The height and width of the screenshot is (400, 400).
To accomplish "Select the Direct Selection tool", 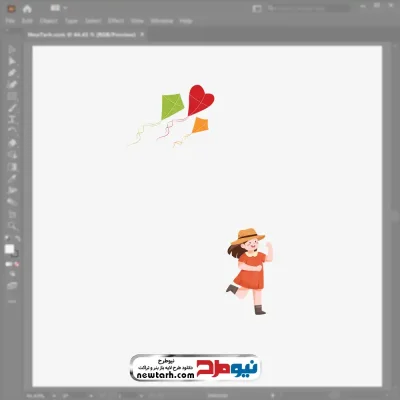I will [12, 61].
